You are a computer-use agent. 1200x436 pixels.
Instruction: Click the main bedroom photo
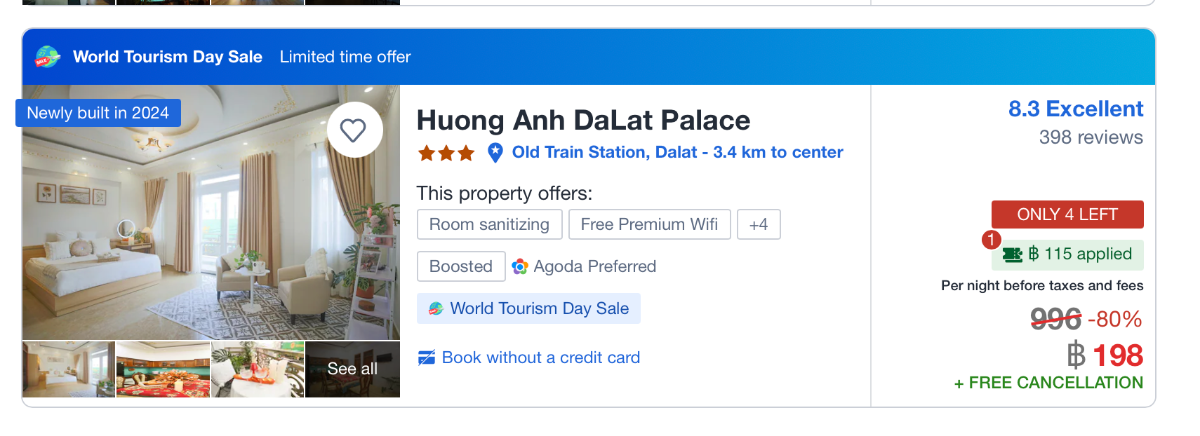210,230
